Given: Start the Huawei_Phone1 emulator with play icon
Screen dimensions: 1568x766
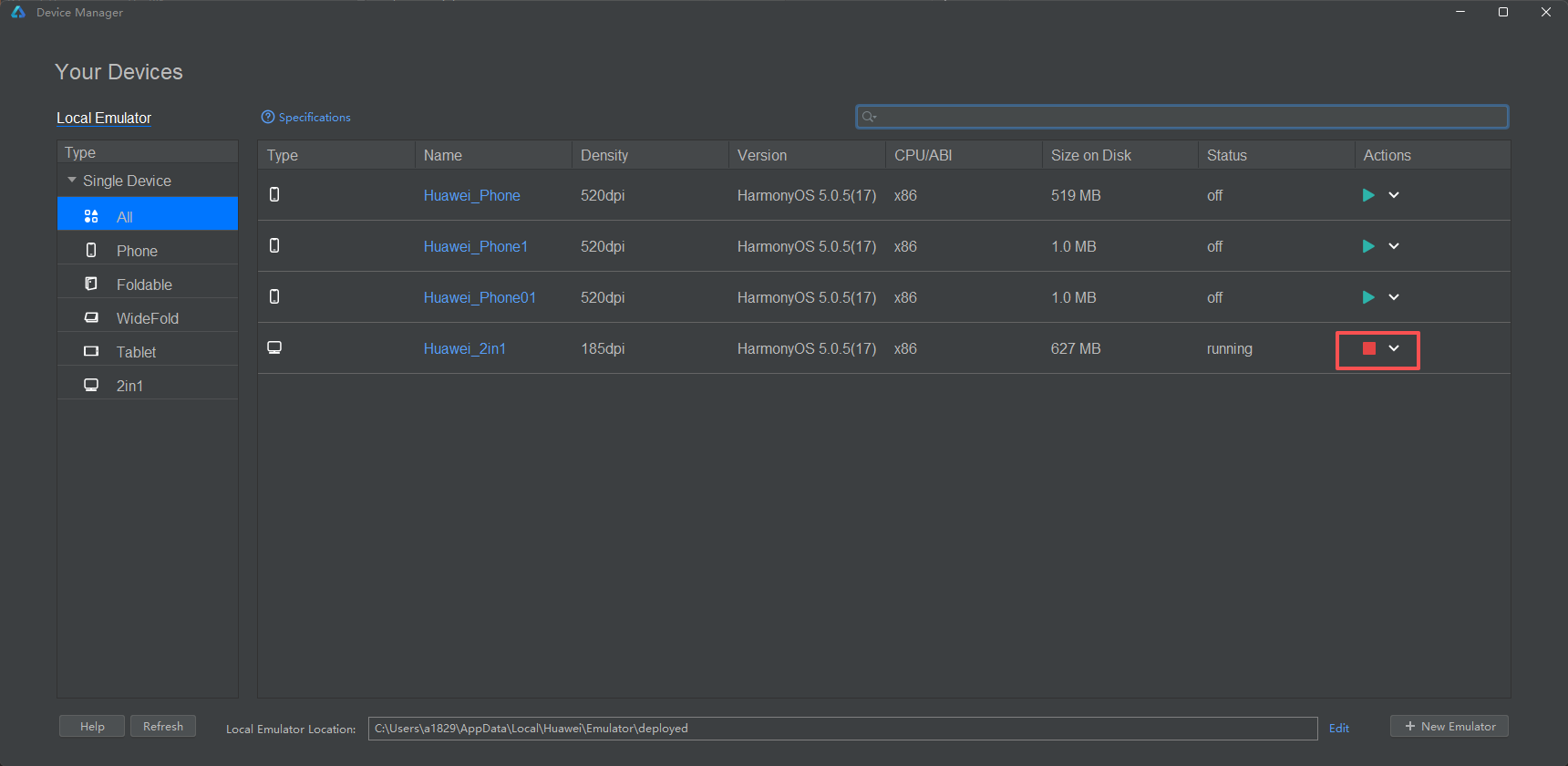Looking at the screenshot, I should point(1368,246).
